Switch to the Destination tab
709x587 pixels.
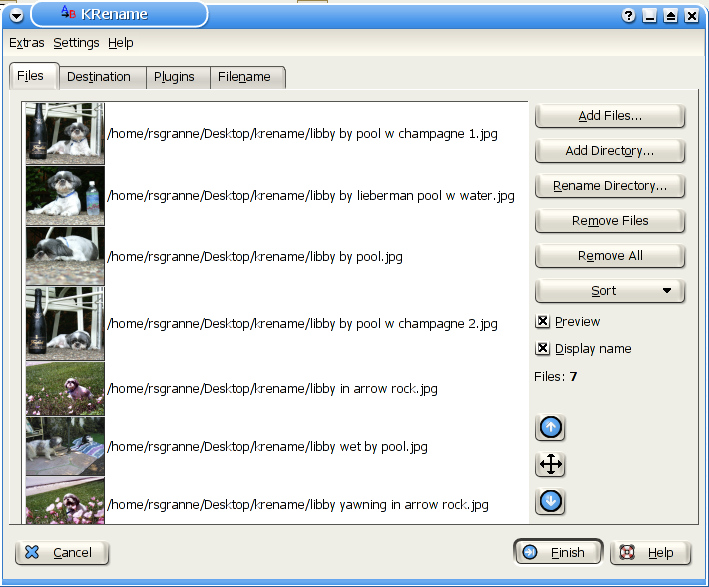click(103, 77)
